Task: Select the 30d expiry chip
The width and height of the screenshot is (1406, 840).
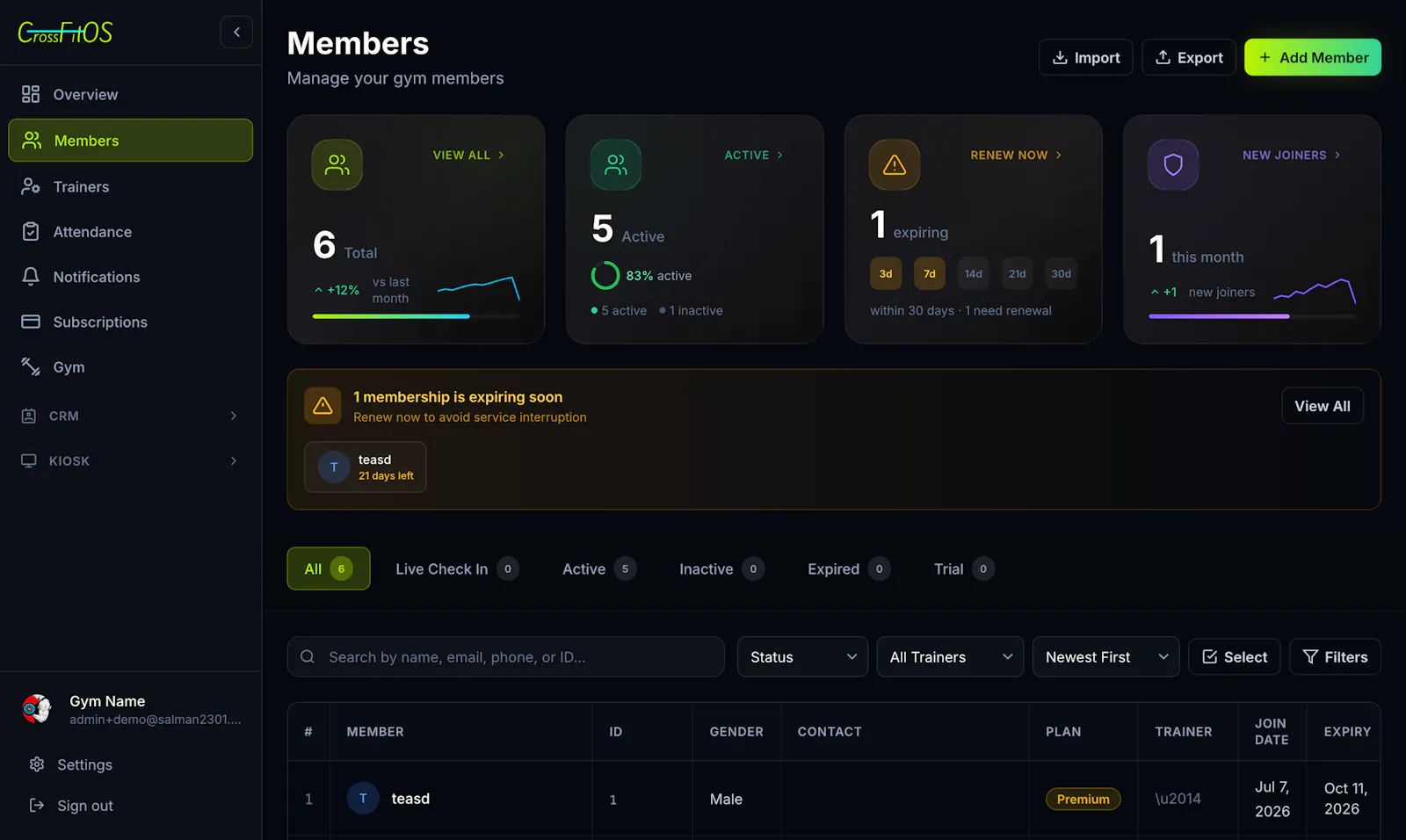Action: 1062,273
